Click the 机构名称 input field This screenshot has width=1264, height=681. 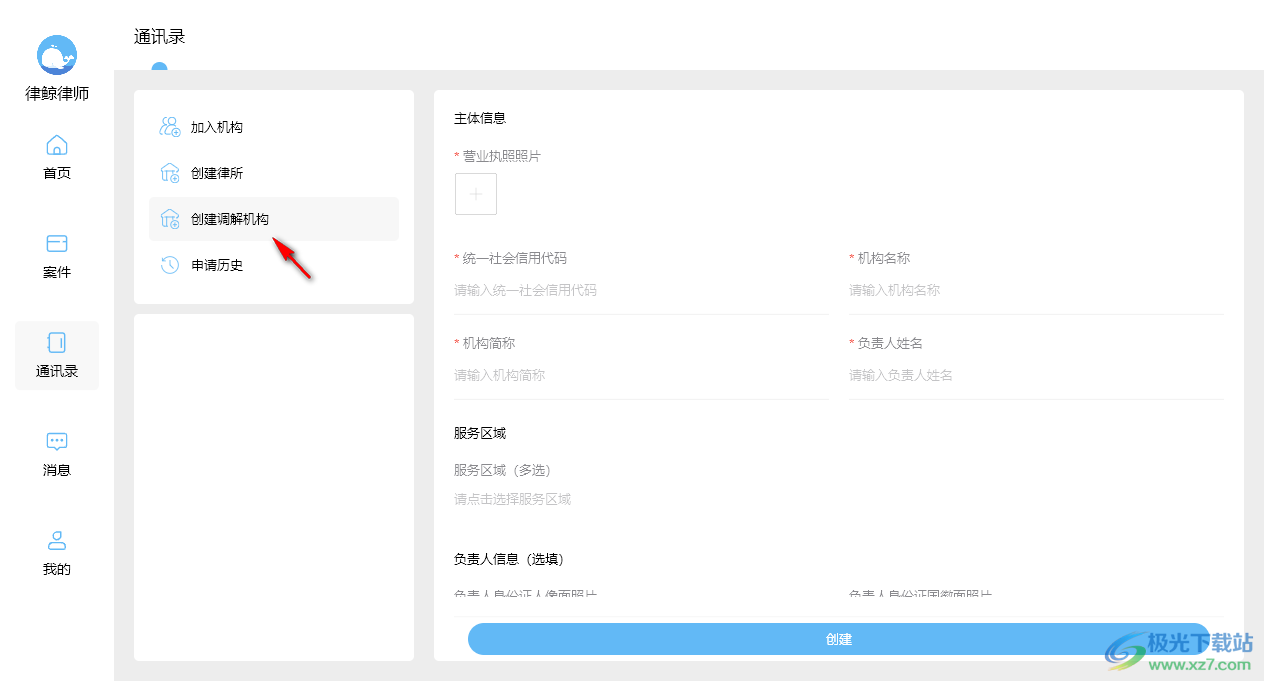[1035, 290]
